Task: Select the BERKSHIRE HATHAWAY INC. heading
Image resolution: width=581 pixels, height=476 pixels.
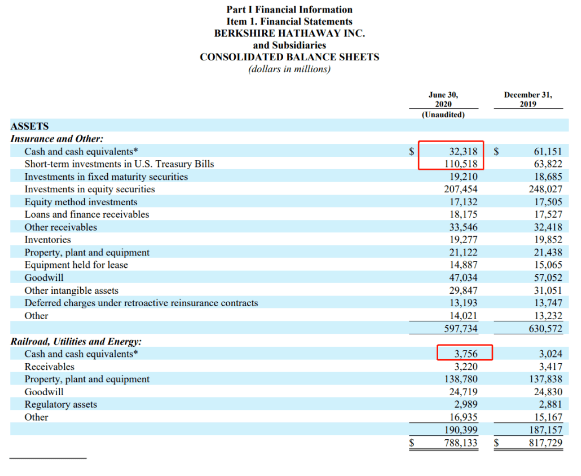Action: (289, 33)
